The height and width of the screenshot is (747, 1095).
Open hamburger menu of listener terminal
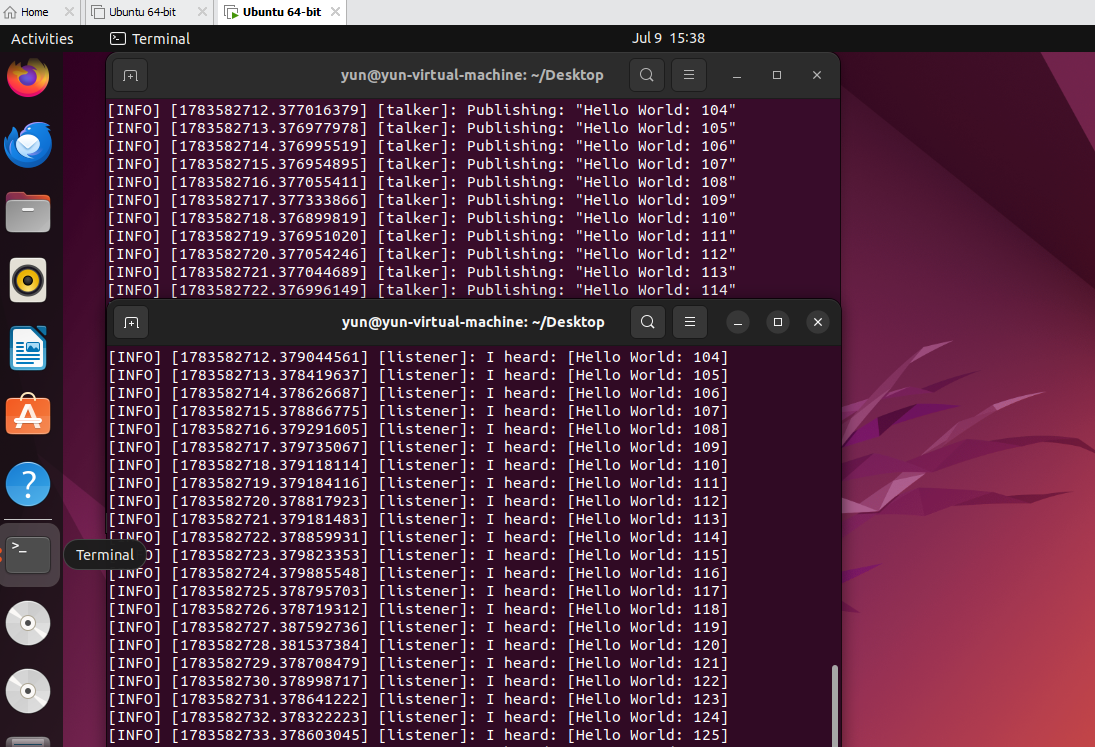coord(690,322)
